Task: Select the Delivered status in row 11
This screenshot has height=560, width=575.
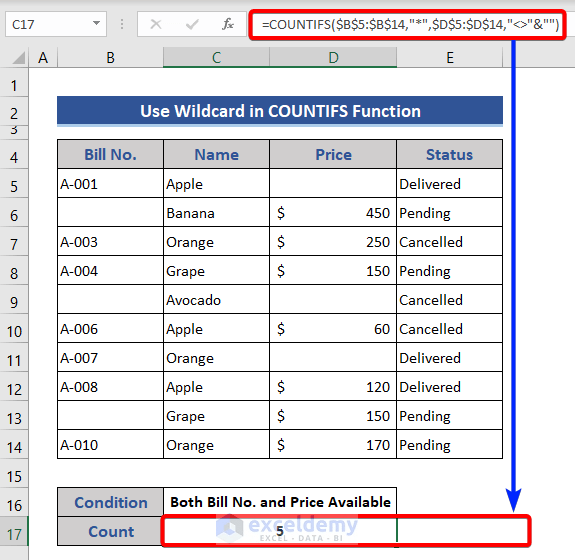Action: point(450,357)
